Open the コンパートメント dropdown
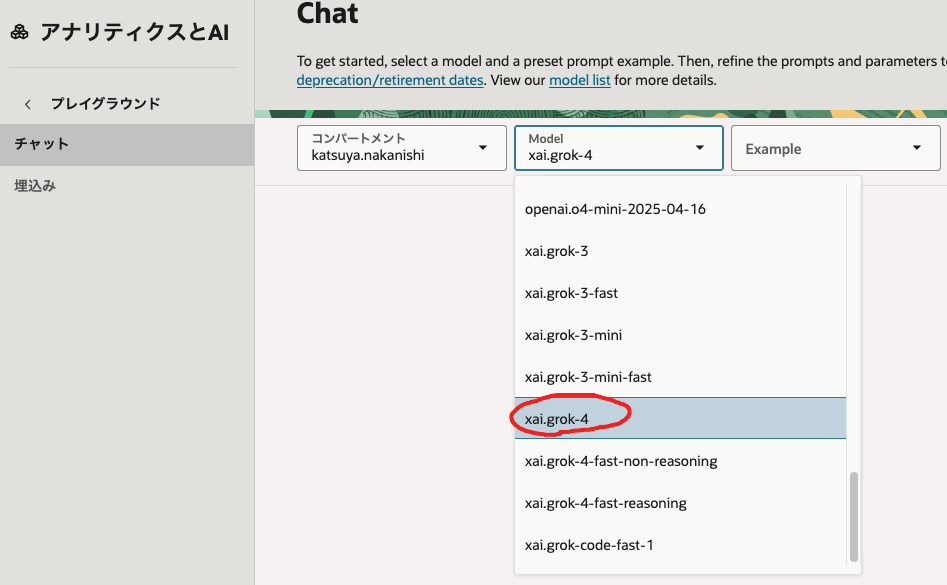Image resolution: width=947 pixels, height=585 pixels. 402,148
